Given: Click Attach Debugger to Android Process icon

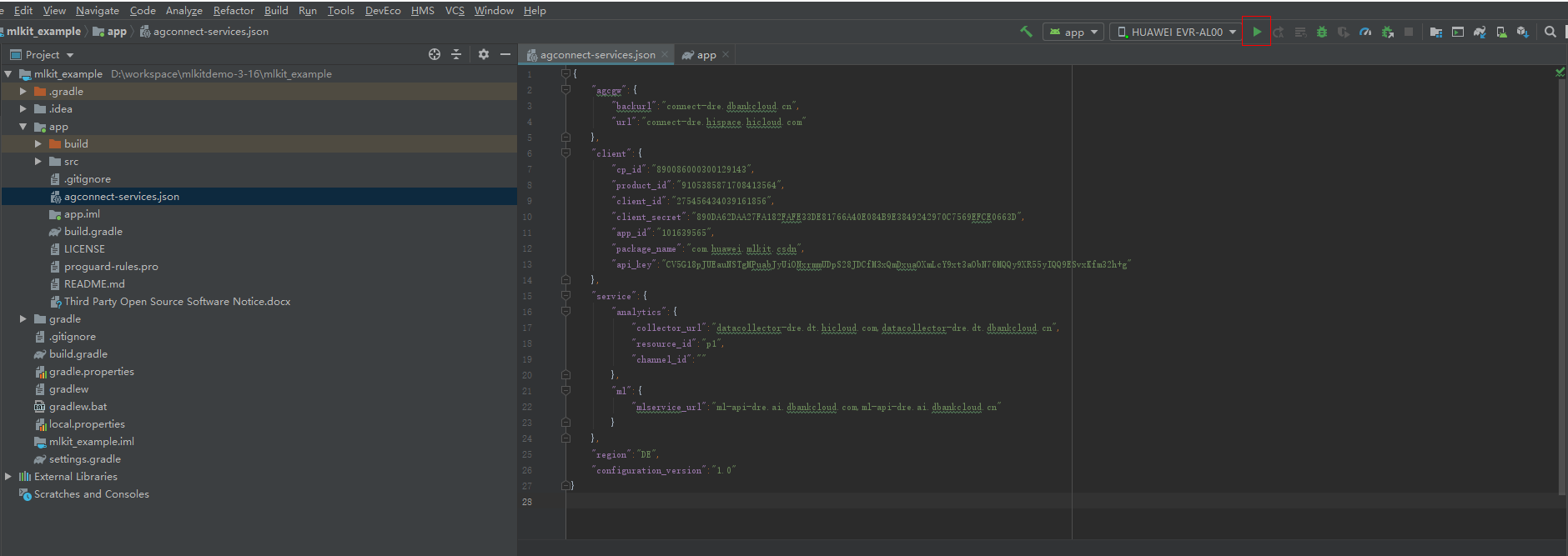Looking at the screenshot, I should tap(1387, 32).
